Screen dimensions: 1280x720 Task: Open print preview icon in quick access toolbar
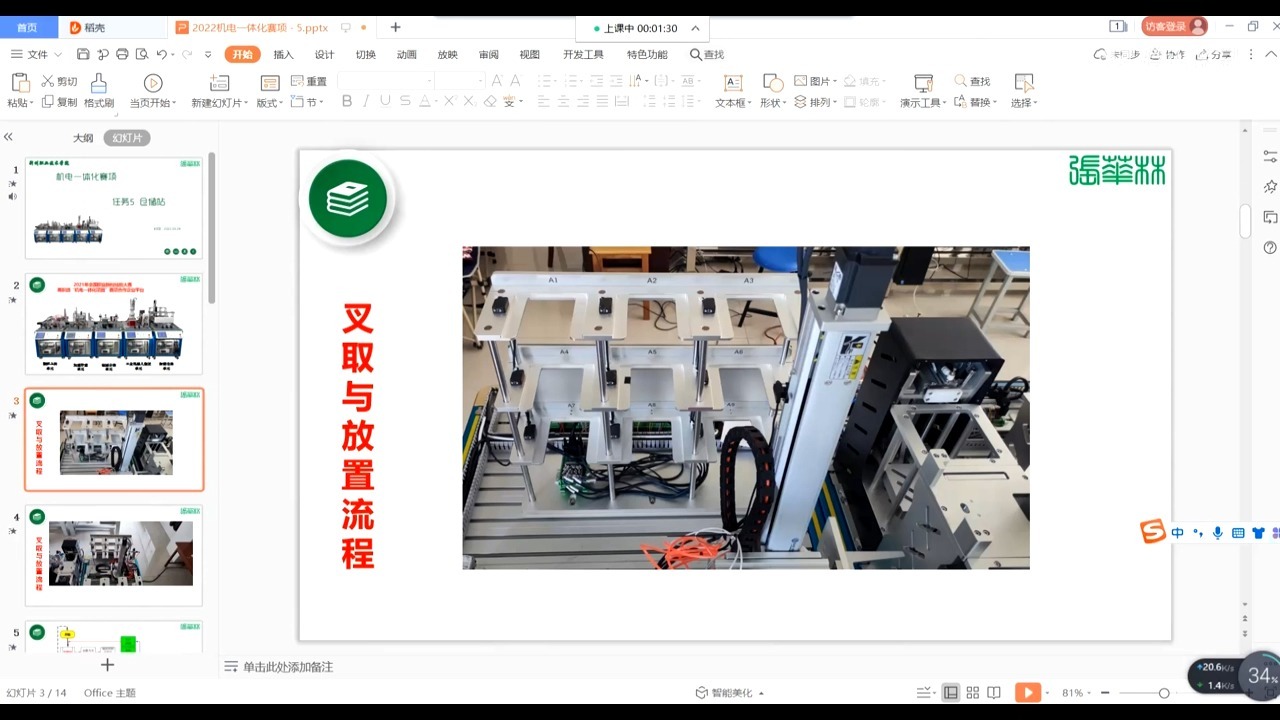(x=141, y=54)
